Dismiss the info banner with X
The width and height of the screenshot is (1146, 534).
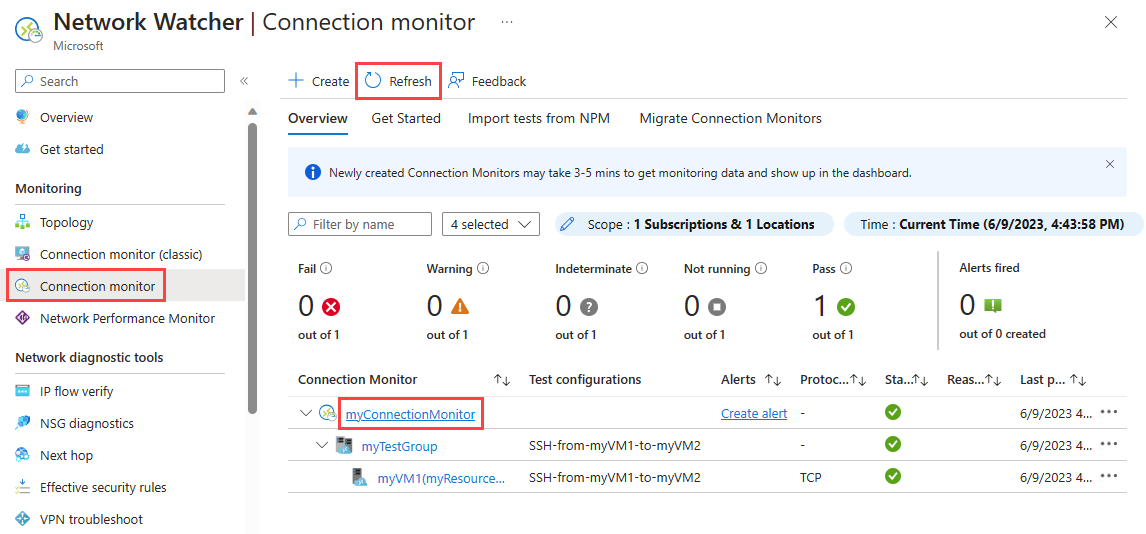click(1109, 164)
